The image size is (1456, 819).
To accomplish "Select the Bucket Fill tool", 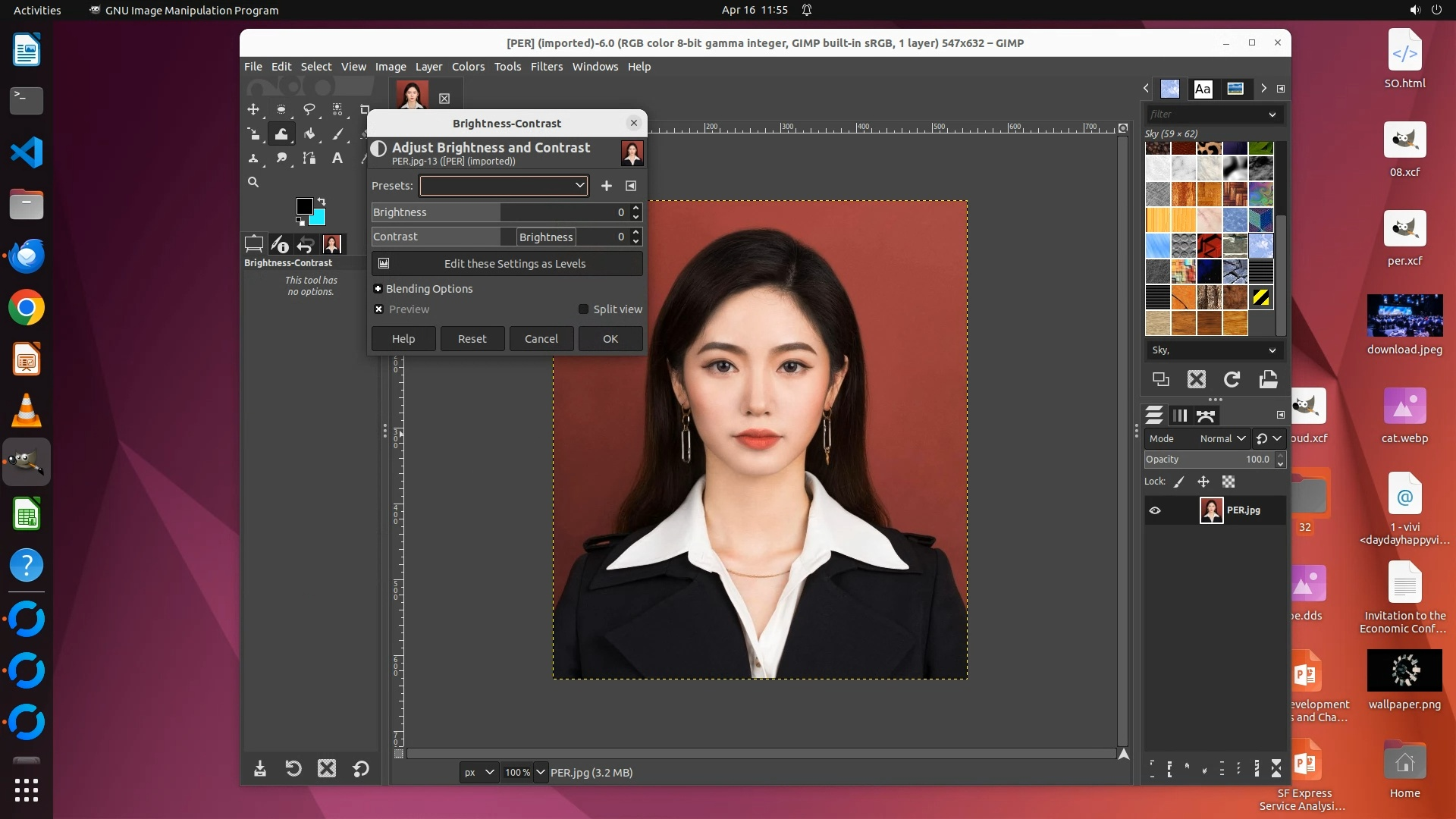I will pos(309,133).
